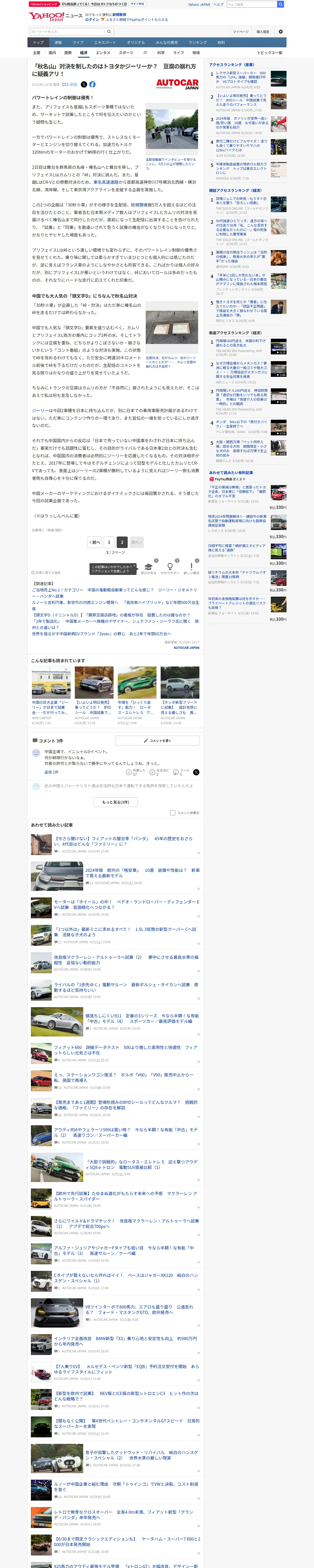The image size is (314, 1568).
Task: Open トピックス一覧 link
Action: (270, 53)
